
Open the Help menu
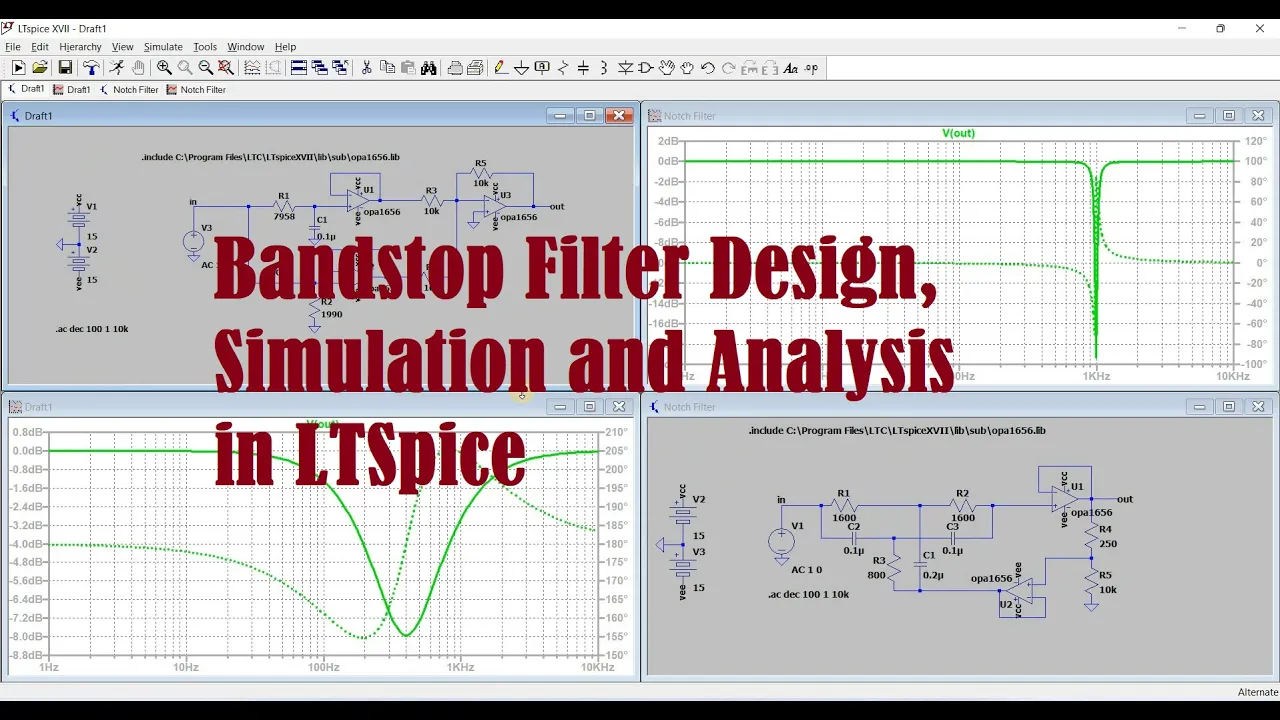[286, 47]
